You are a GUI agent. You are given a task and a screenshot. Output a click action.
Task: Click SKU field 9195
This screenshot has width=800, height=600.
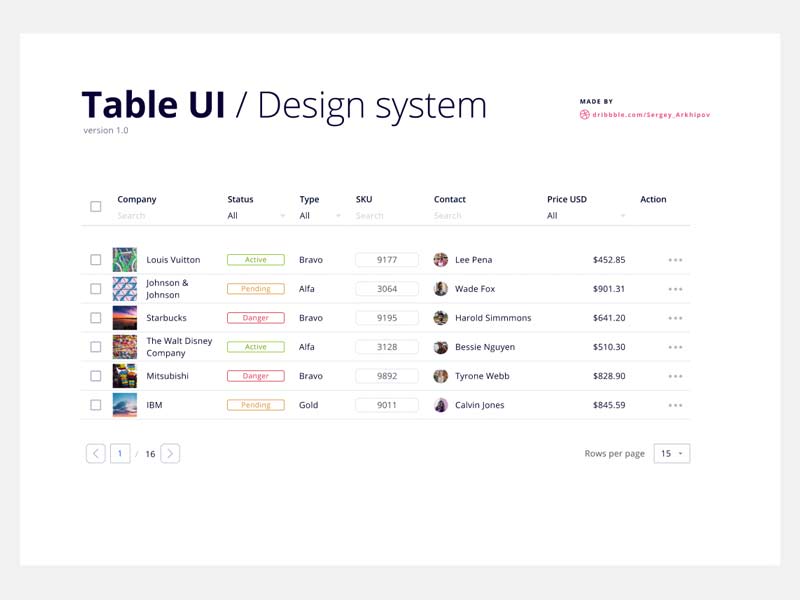pos(387,318)
